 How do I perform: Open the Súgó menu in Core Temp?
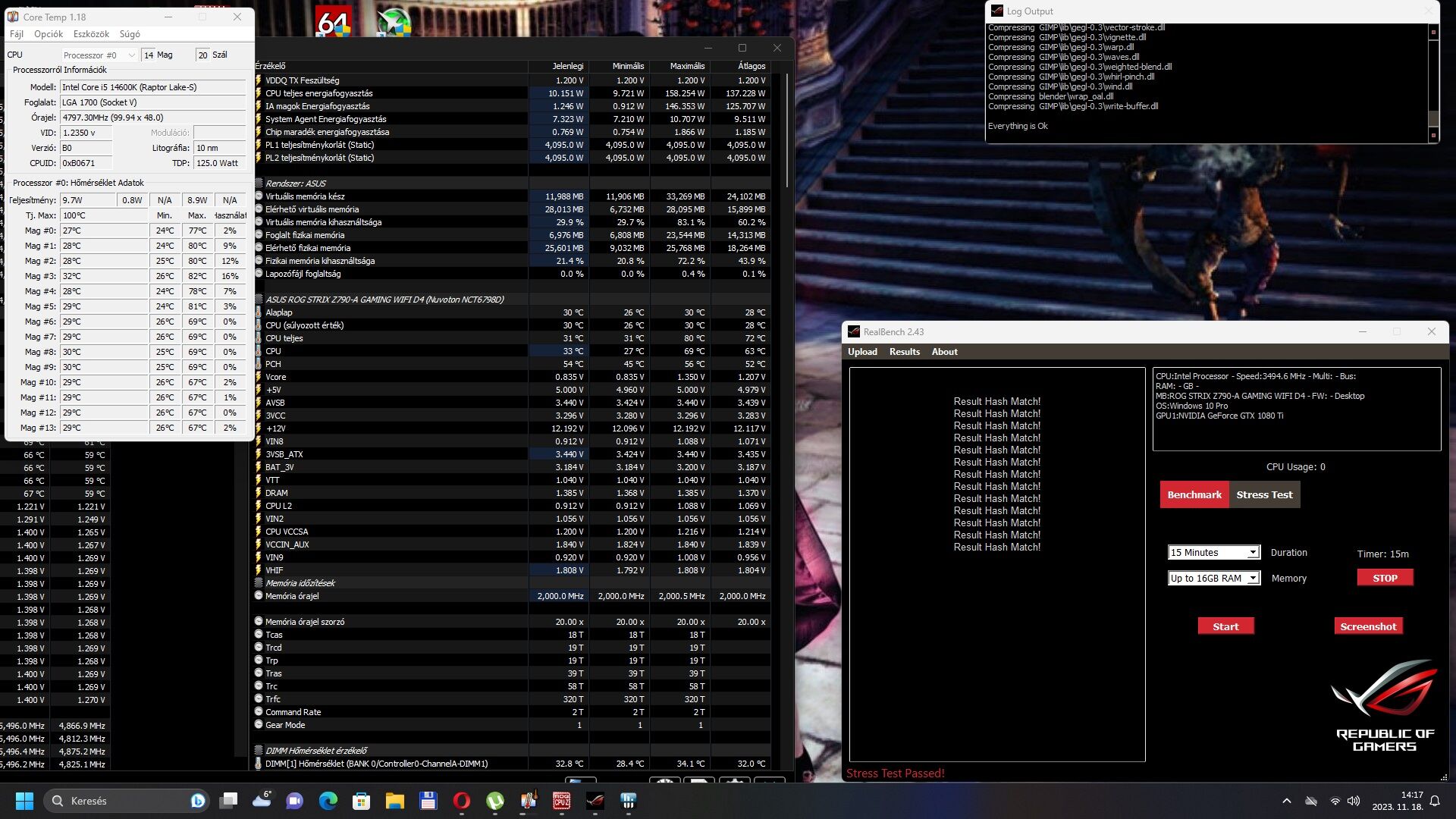click(130, 34)
